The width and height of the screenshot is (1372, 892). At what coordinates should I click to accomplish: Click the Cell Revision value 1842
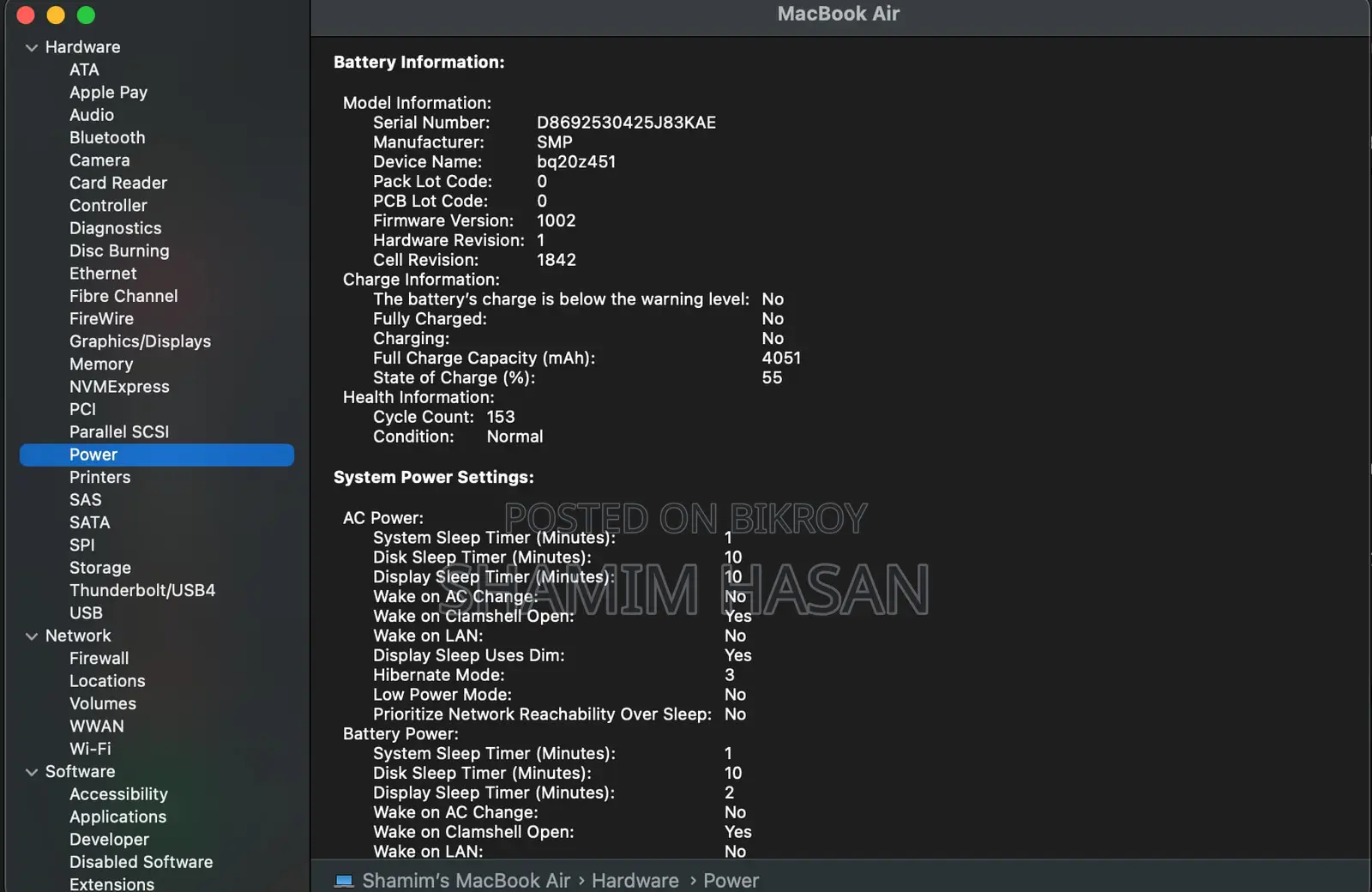556,260
